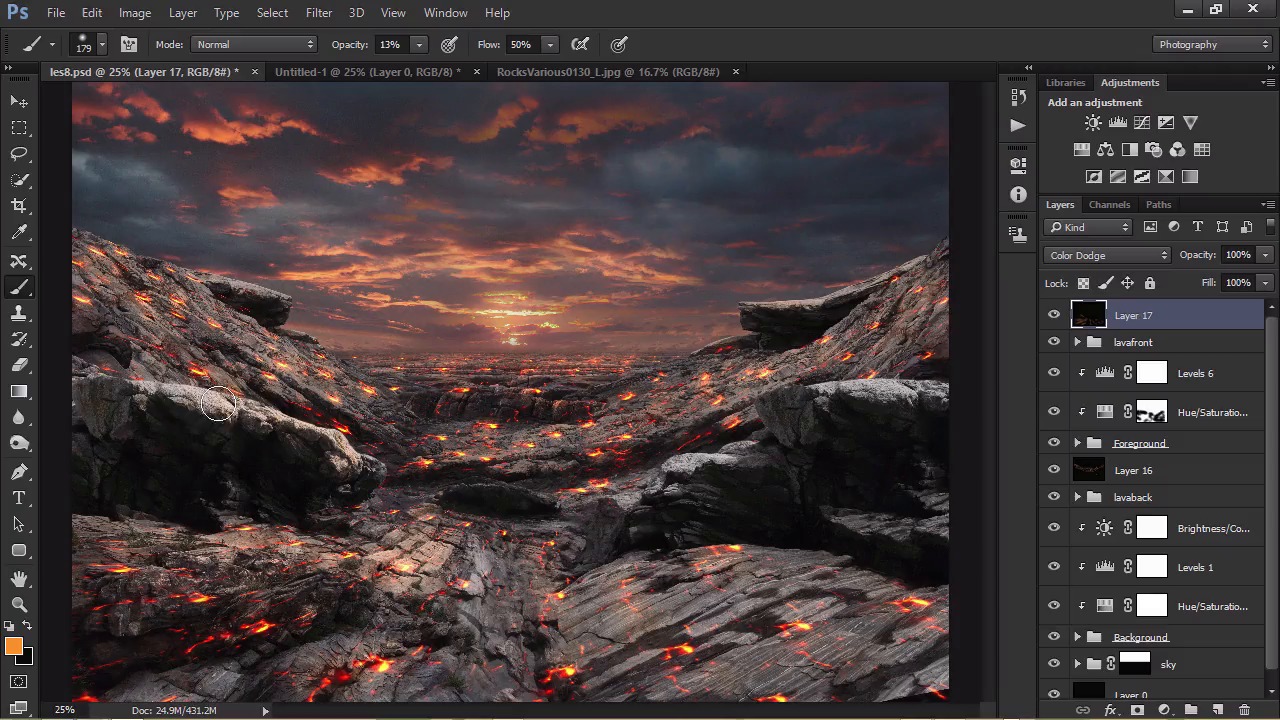This screenshot has height=720, width=1280.
Task: Switch to RocksVarious0130_L.jpg document tab
Action: [x=608, y=72]
